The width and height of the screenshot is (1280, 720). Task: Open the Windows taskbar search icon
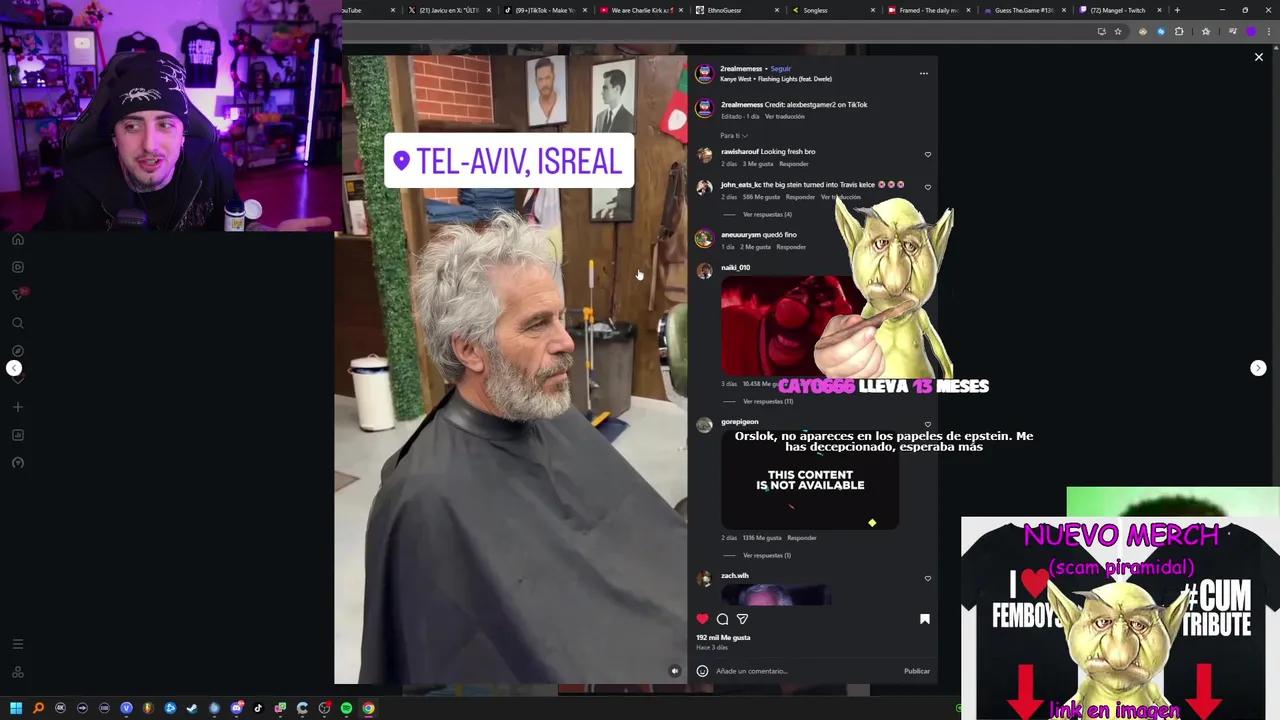click(38, 708)
